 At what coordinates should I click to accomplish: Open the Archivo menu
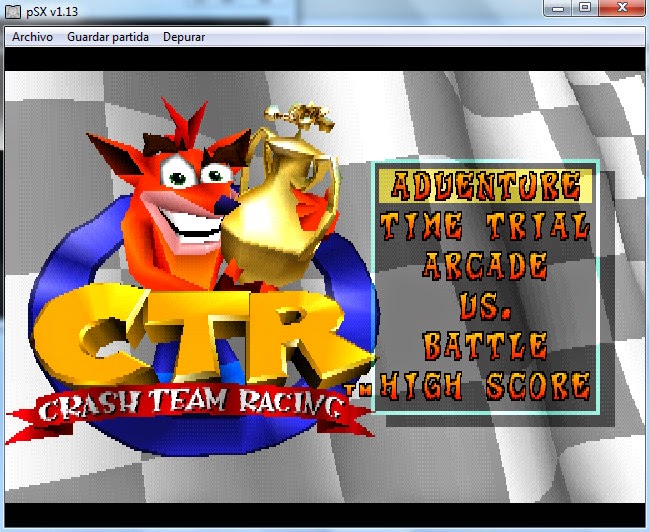(32, 37)
